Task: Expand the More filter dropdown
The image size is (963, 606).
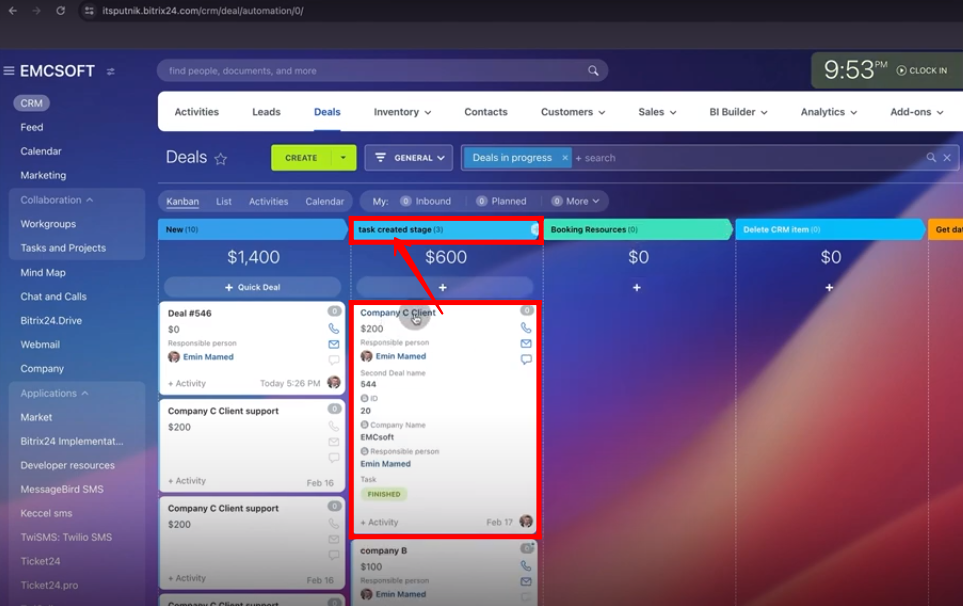Action: 577,200
